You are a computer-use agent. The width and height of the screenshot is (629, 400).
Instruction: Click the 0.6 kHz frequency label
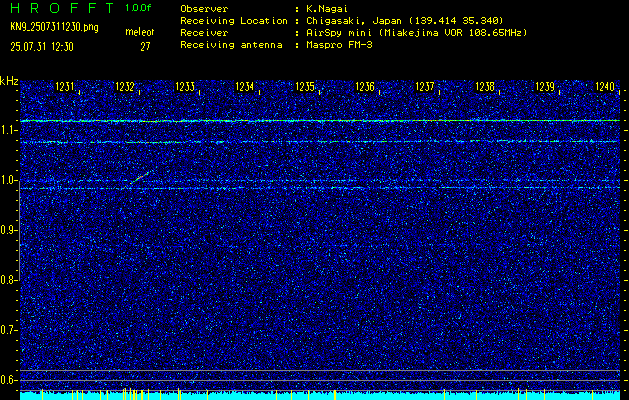click(8, 380)
